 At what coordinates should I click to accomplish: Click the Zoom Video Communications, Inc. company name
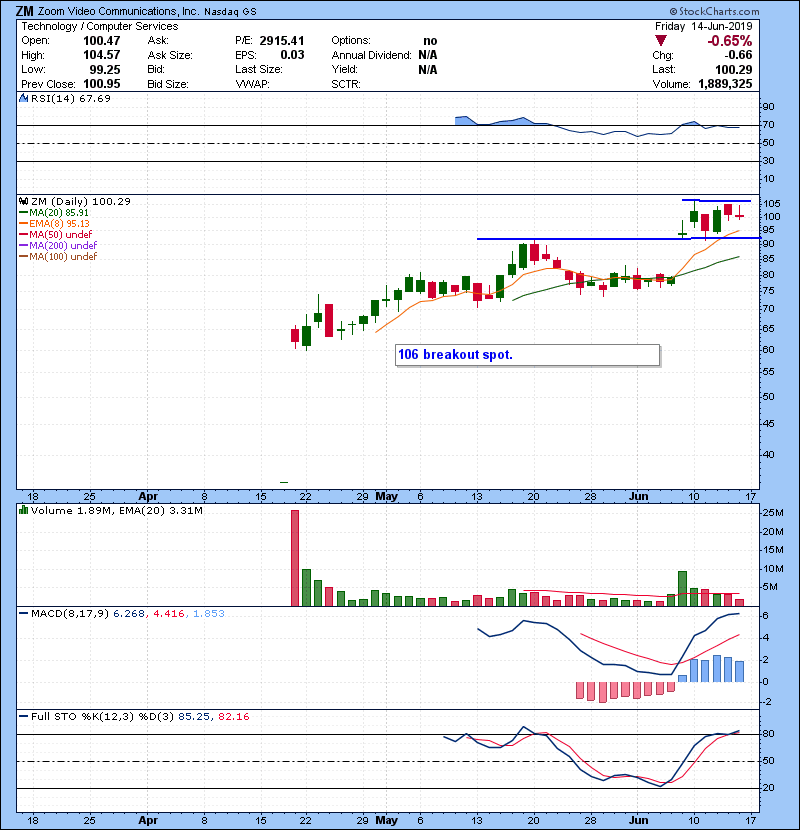pos(119,11)
